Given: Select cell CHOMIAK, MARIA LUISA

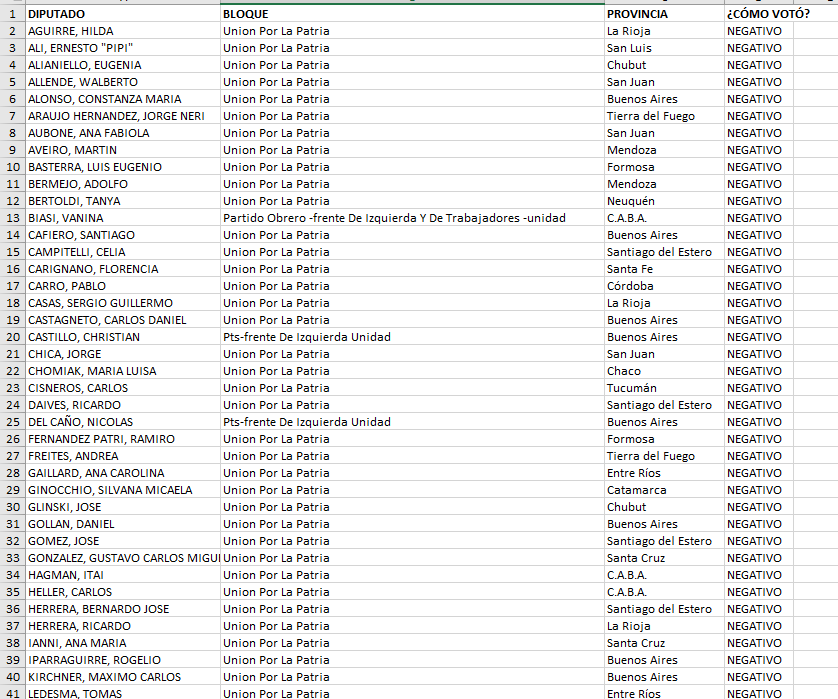Looking at the screenshot, I should click(123, 371).
